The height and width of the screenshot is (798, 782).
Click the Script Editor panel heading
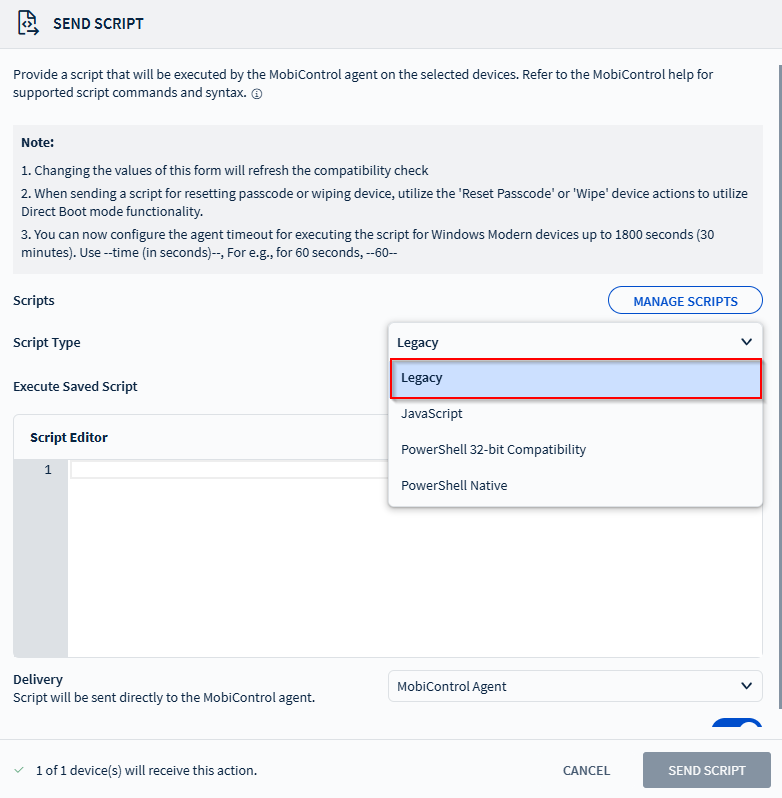tap(69, 438)
